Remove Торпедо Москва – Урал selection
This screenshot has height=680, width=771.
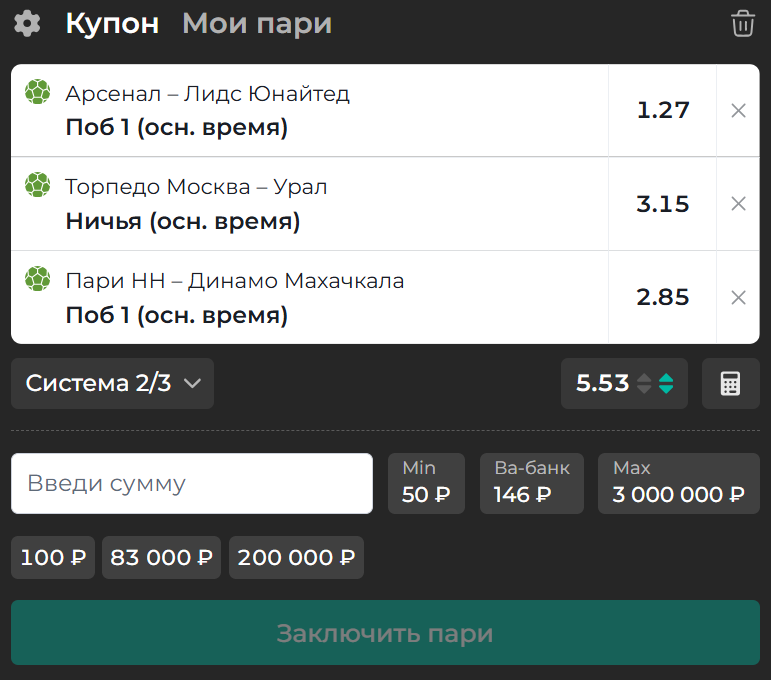(738, 204)
